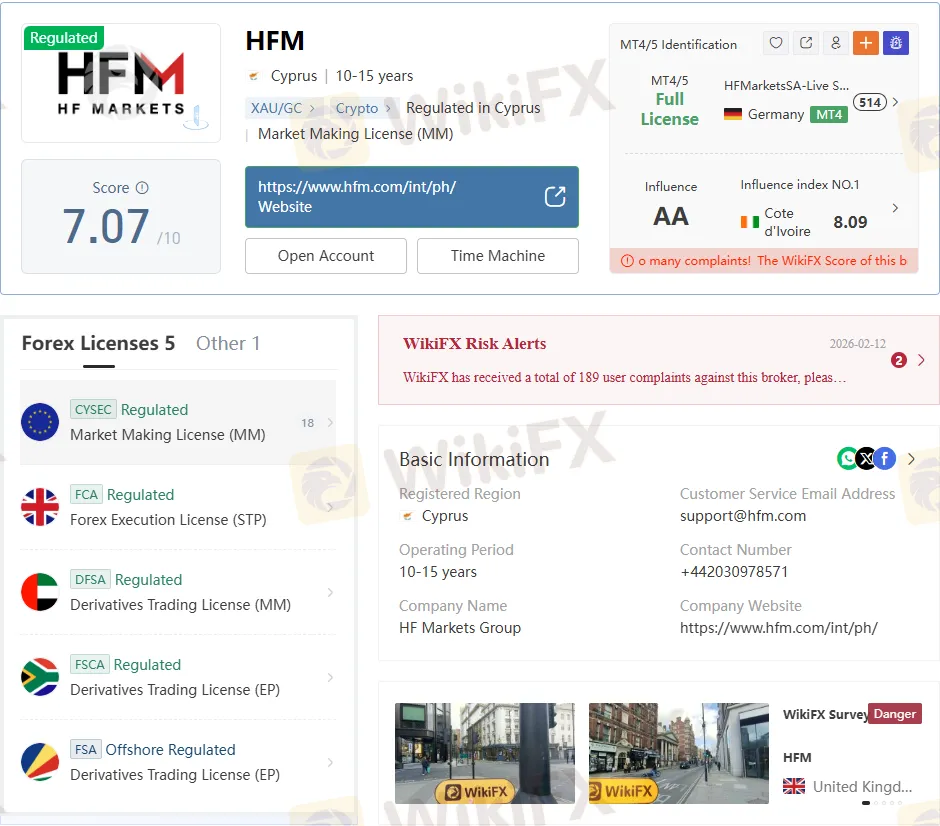
Task: Click the Time Machine button
Action: (x=497, y=256)
